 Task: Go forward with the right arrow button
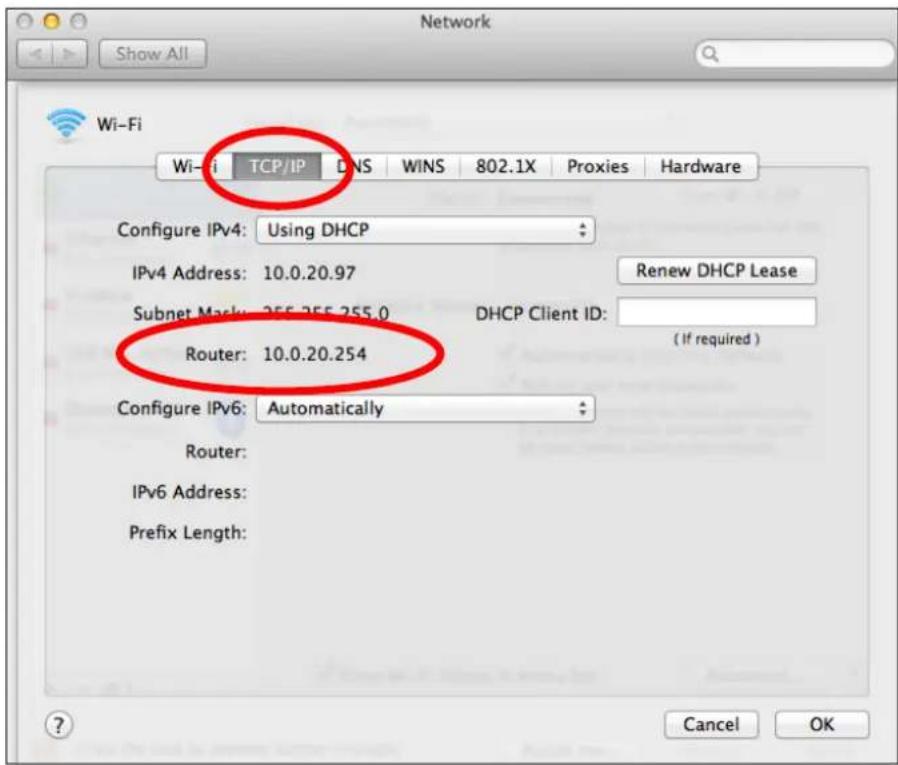click(70, 54)
